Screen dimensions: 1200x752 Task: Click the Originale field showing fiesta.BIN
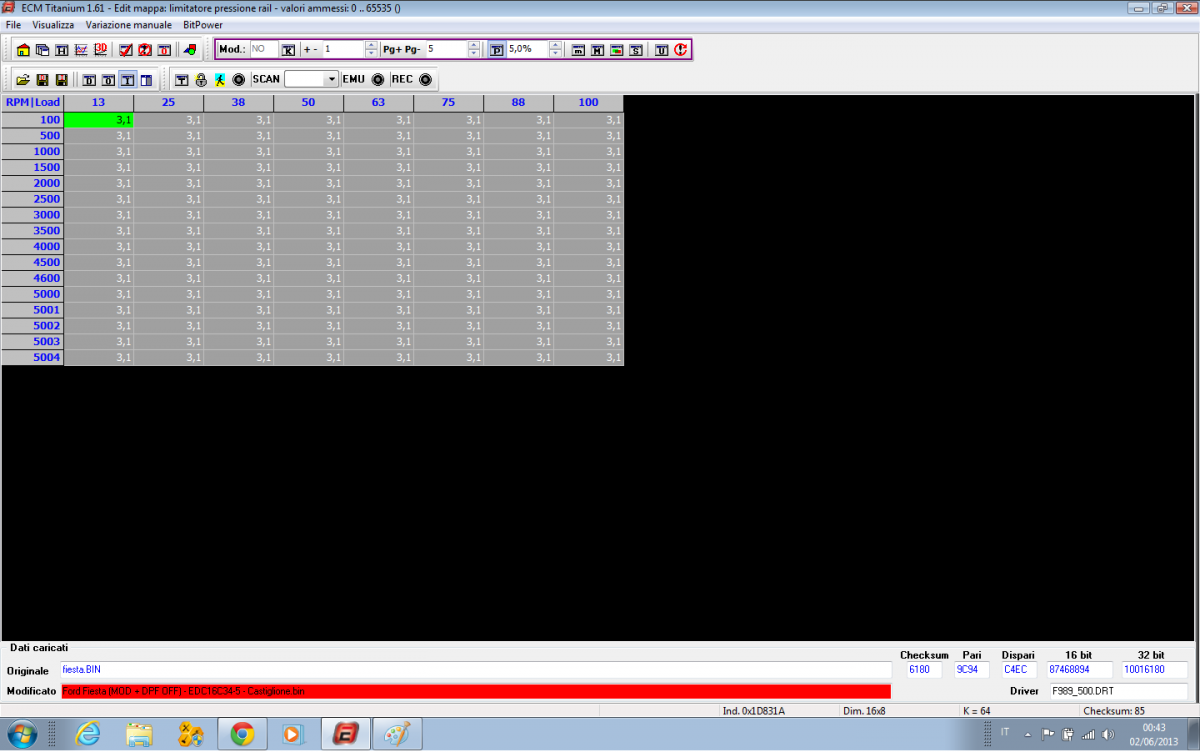click(x=475, y=670)
